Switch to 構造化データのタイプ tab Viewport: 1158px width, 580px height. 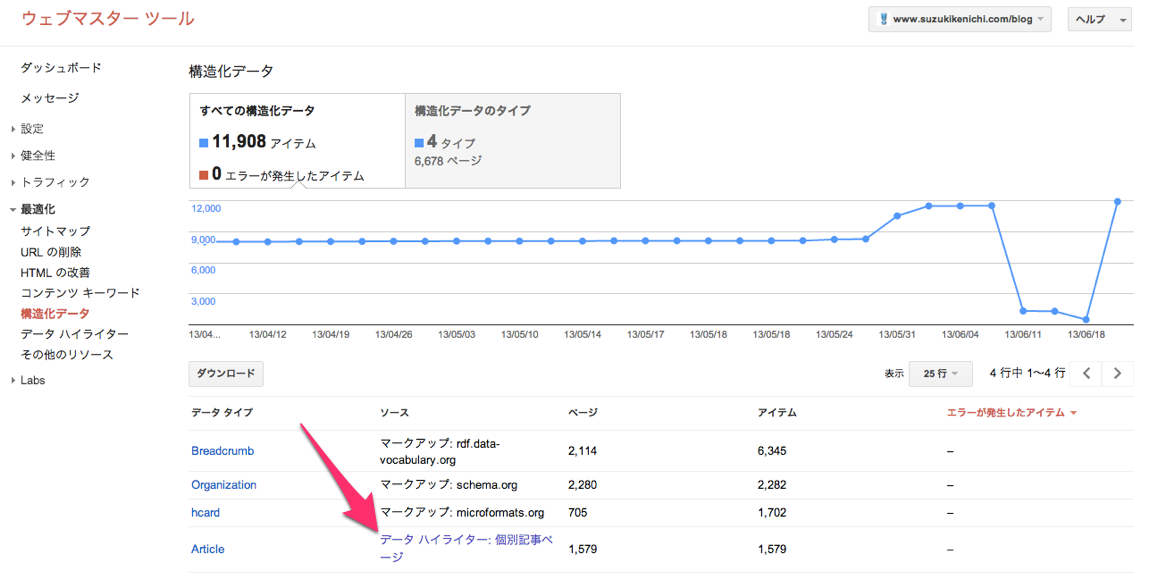[513, 140]
